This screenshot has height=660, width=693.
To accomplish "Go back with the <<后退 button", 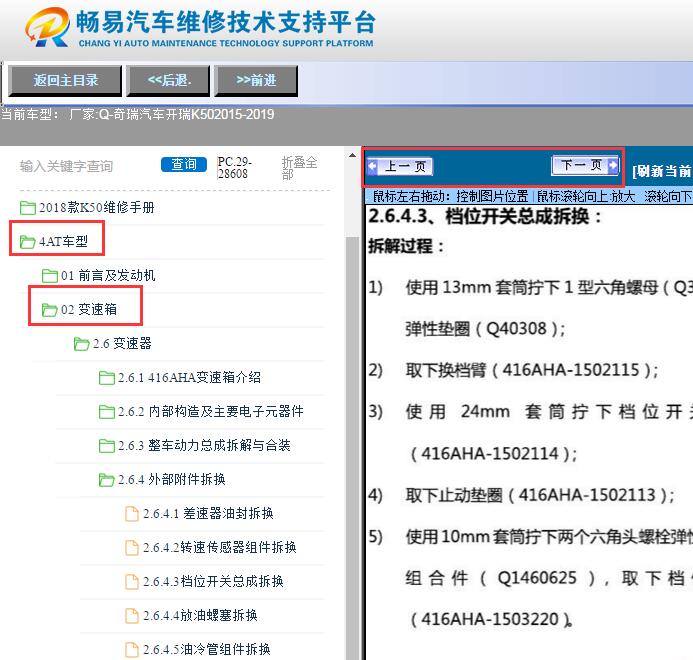I will [x=168, y=80].
